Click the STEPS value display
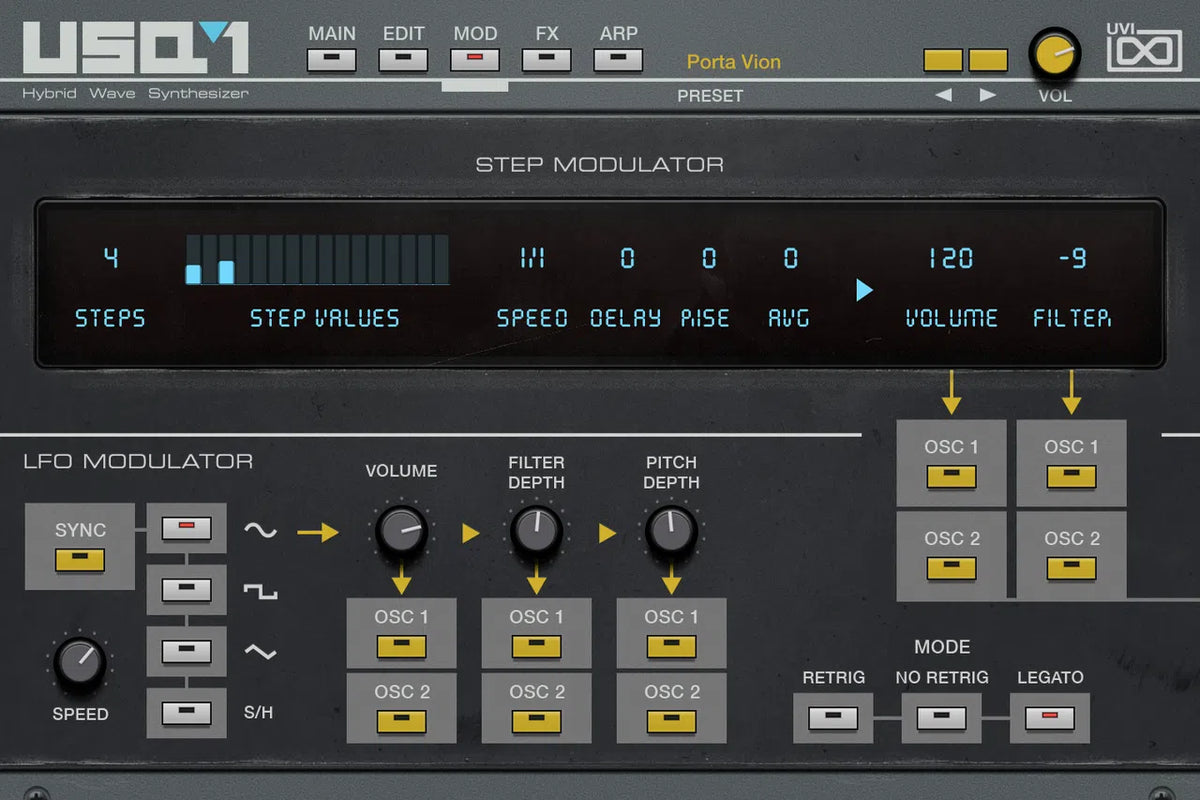1200x800 pixels. pos(111,259)
